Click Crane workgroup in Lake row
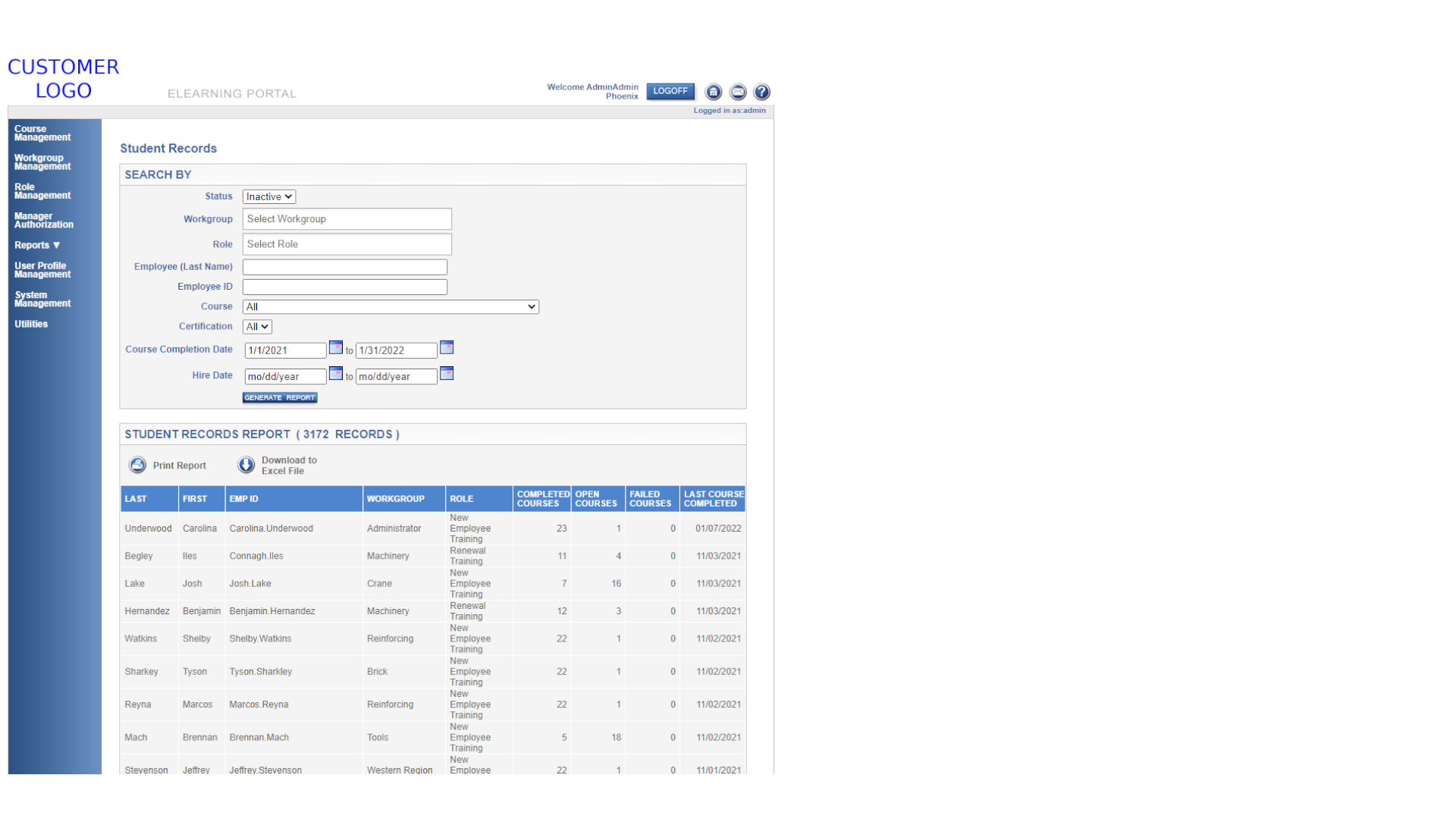The image size is (1456, 819). tap(380, 584)
